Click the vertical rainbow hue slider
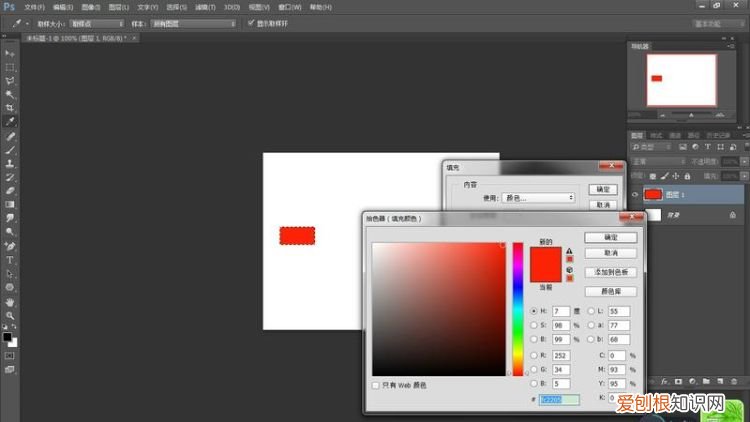Image resolution: width=750 pixels, height=422 pixels. click(518, 309)
